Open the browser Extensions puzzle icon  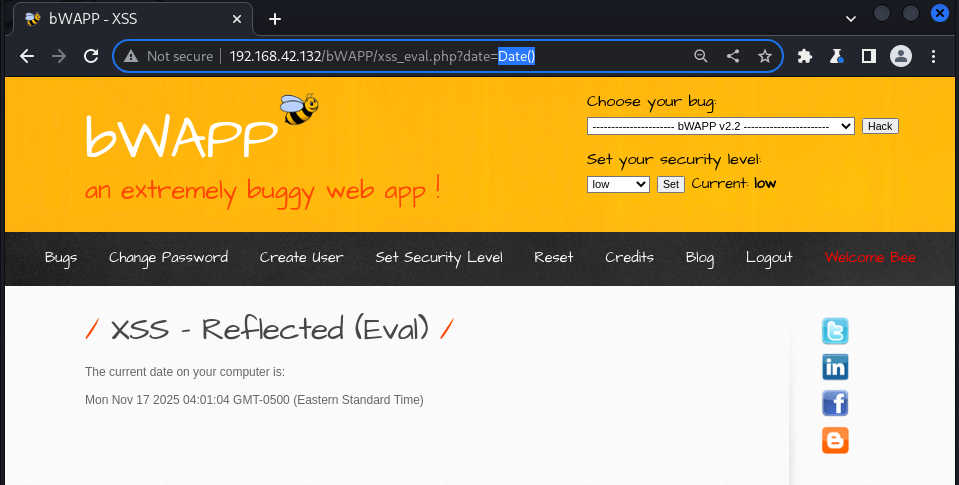click(804, 57)
